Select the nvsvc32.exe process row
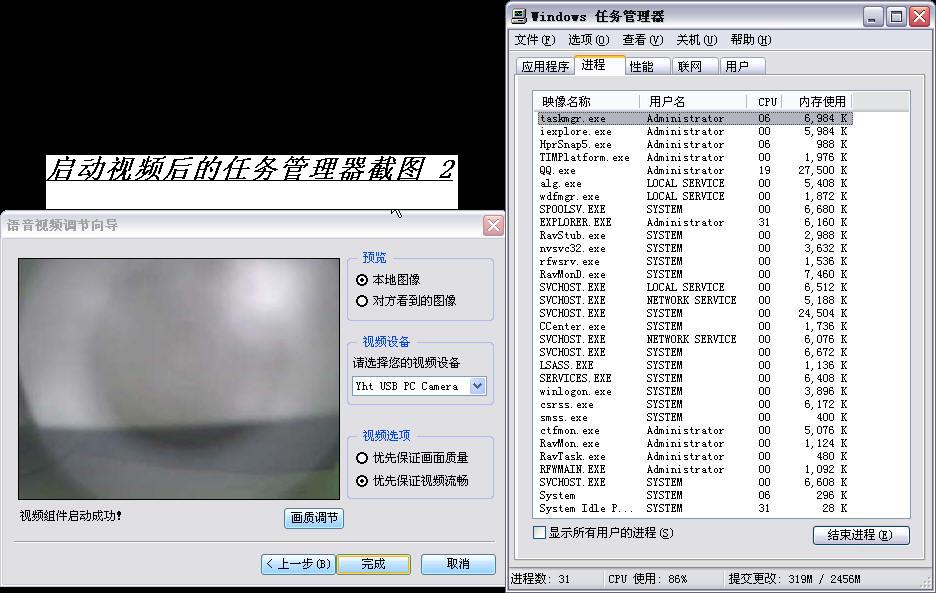The image size is (936, 593). point(694,248)
